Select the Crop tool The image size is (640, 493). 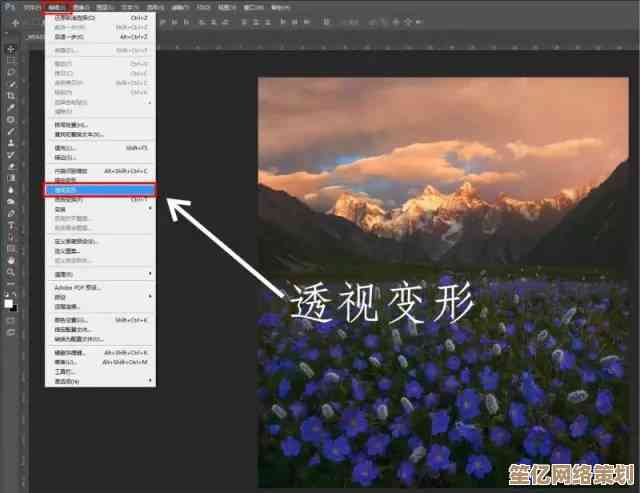(x=11, y=96)
